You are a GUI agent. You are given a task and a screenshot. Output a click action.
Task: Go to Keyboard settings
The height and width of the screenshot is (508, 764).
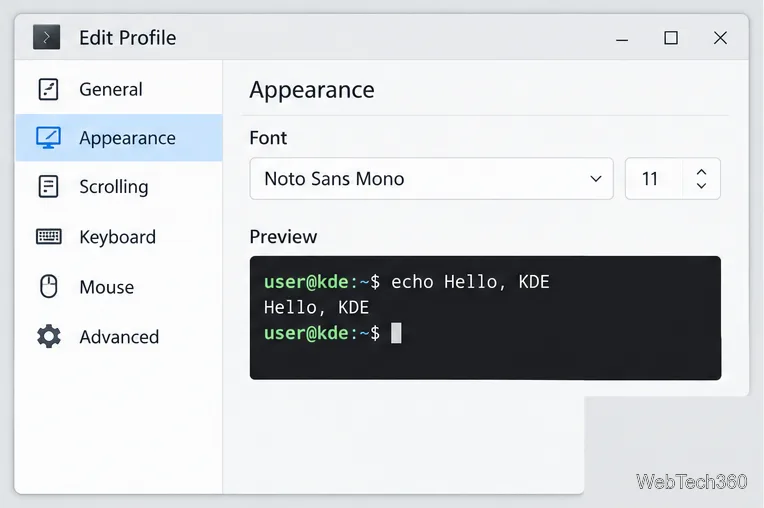pos(119,237)
